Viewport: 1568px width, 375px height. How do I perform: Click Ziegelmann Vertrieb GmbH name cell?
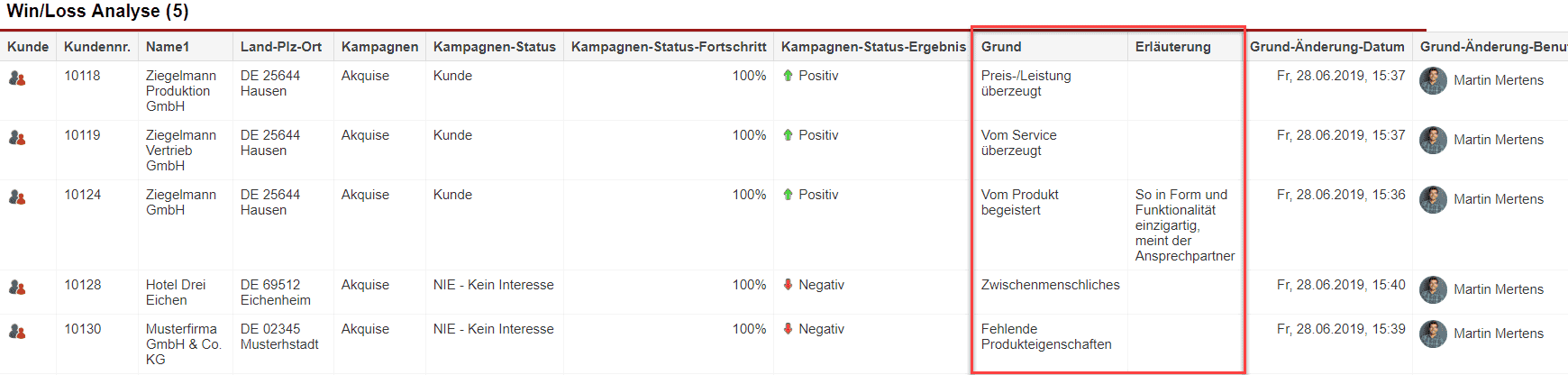click(x=181, y=151)
